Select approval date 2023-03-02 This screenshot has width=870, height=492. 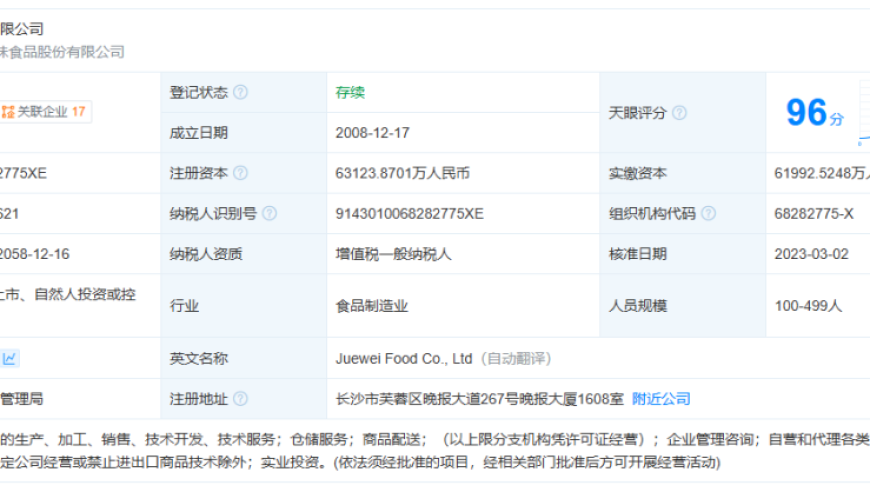tap(812, 254)
